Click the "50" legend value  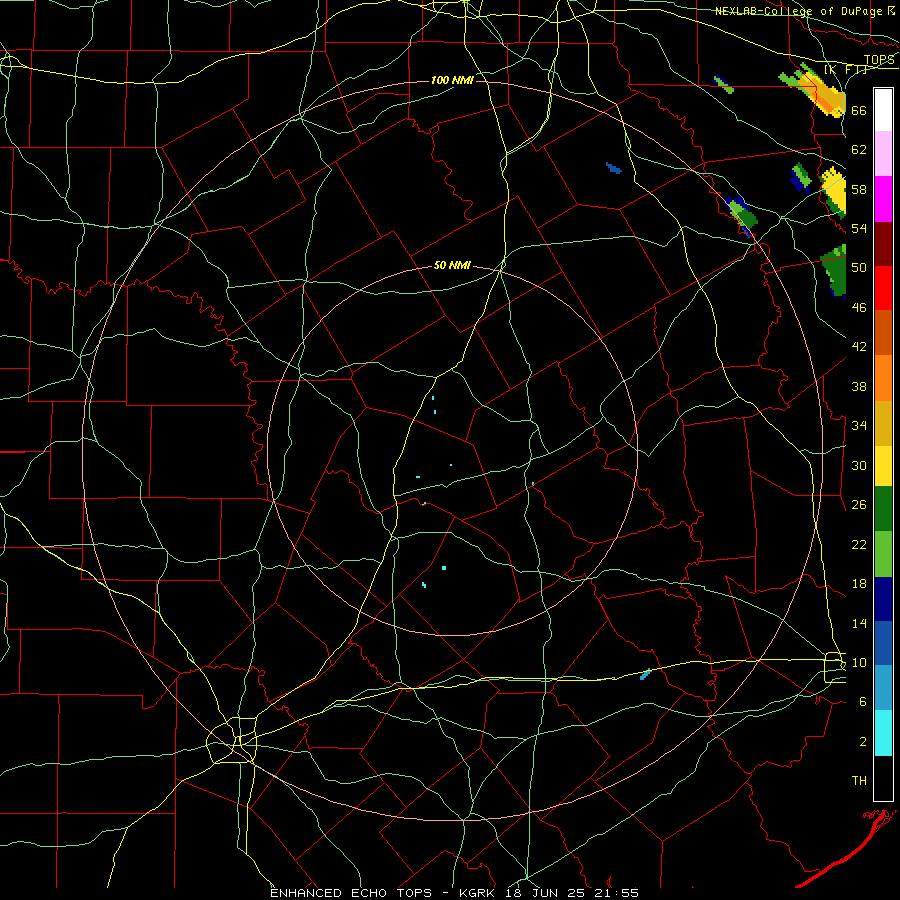(x=859, y=268)
